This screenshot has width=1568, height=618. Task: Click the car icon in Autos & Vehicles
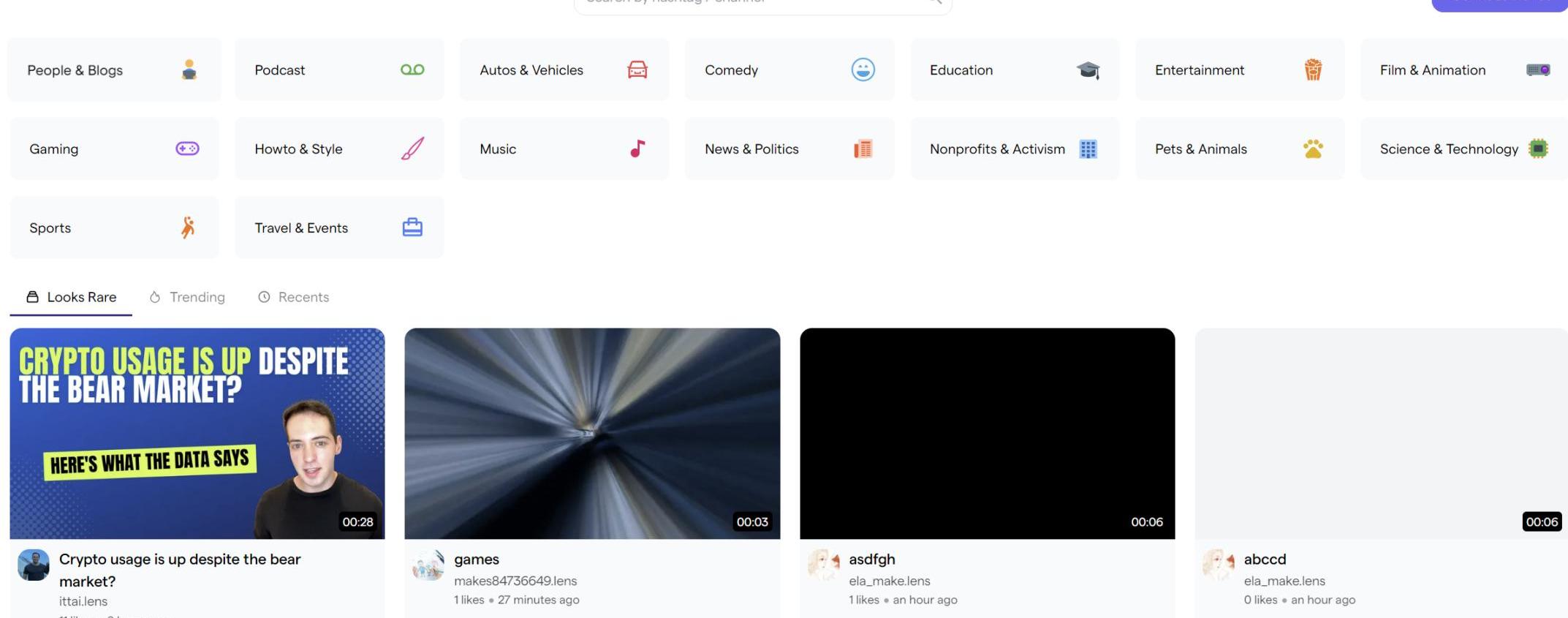[637, 69]
